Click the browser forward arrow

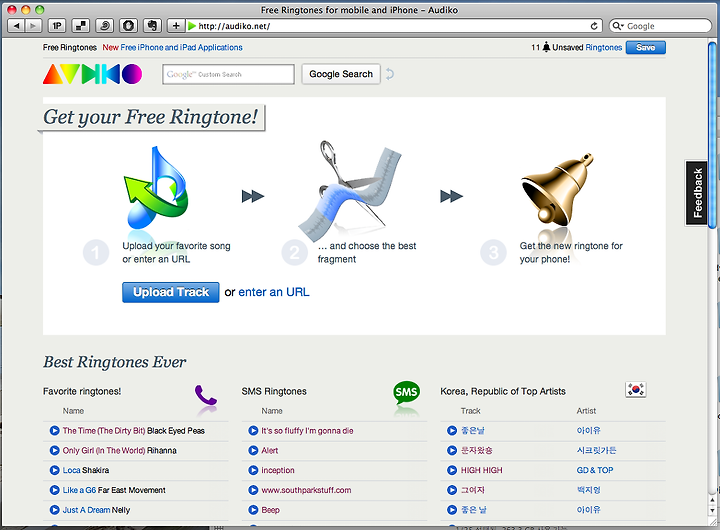pos(33,26)
